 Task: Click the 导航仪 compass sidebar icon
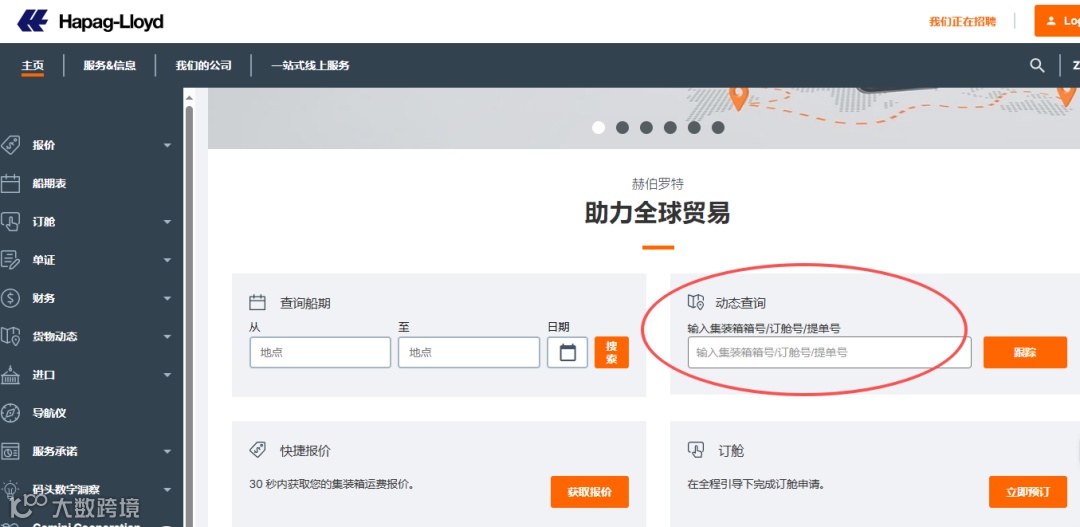click(x=10, y=413)
